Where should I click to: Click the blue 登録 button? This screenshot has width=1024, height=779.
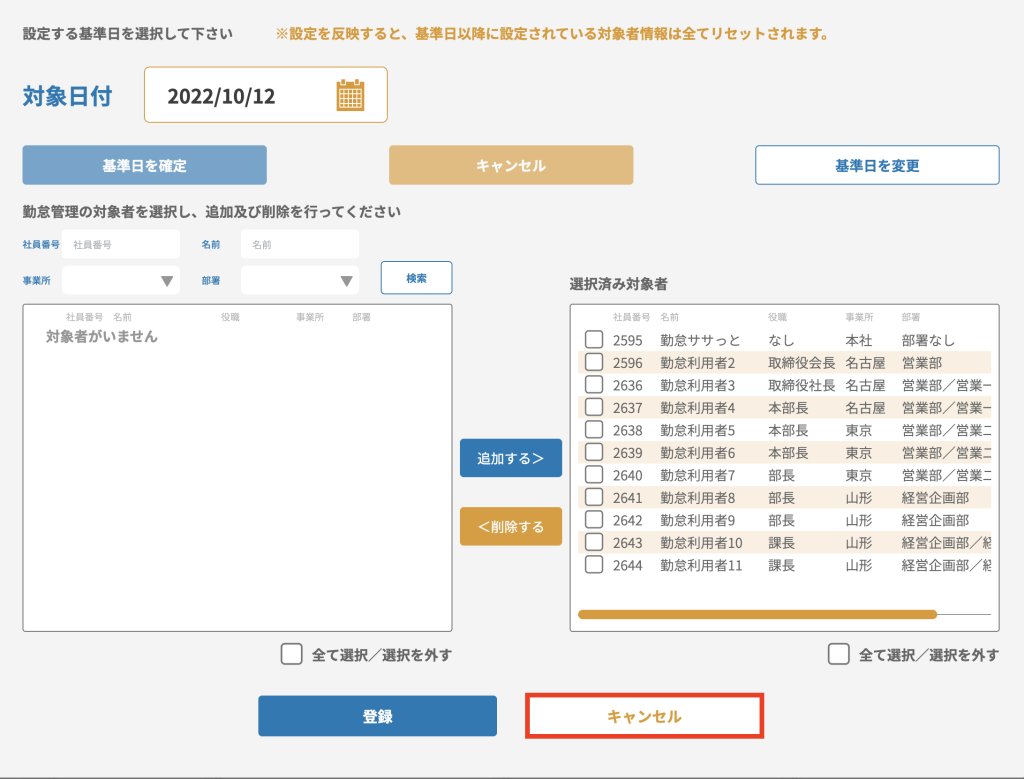[x=377, y=716]
